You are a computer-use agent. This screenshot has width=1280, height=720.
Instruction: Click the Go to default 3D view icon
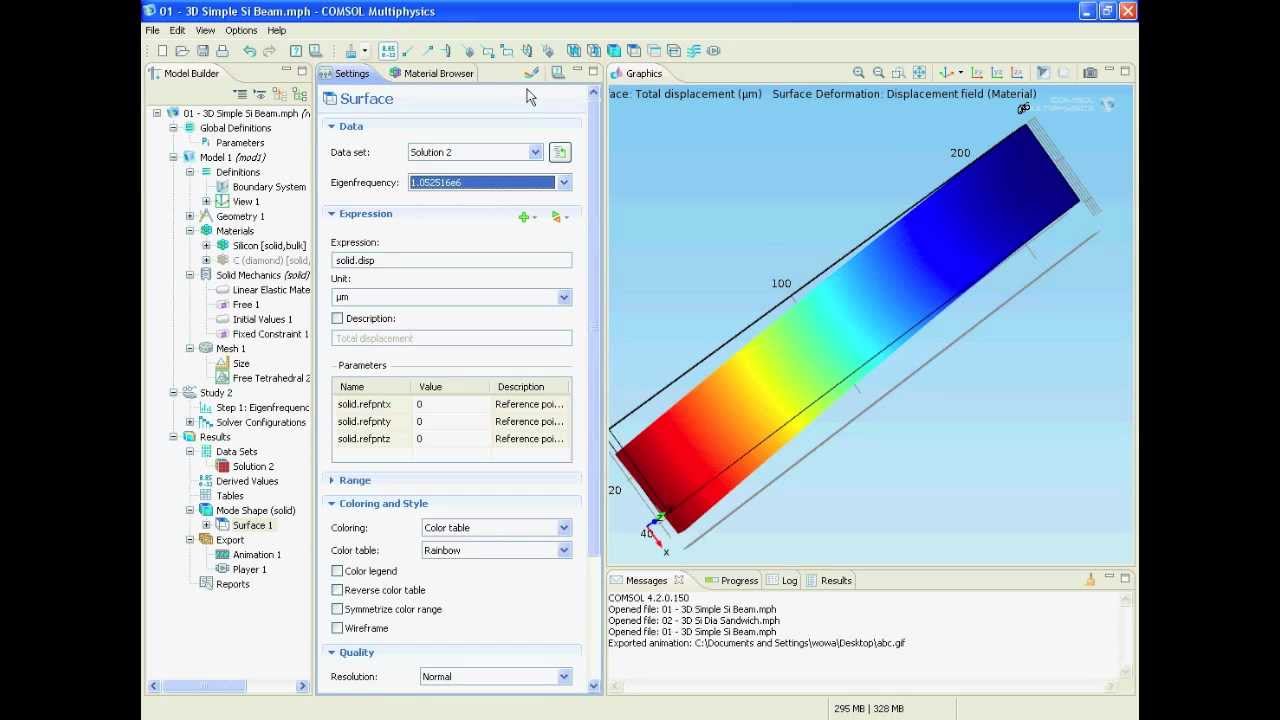tap(946, 73)
